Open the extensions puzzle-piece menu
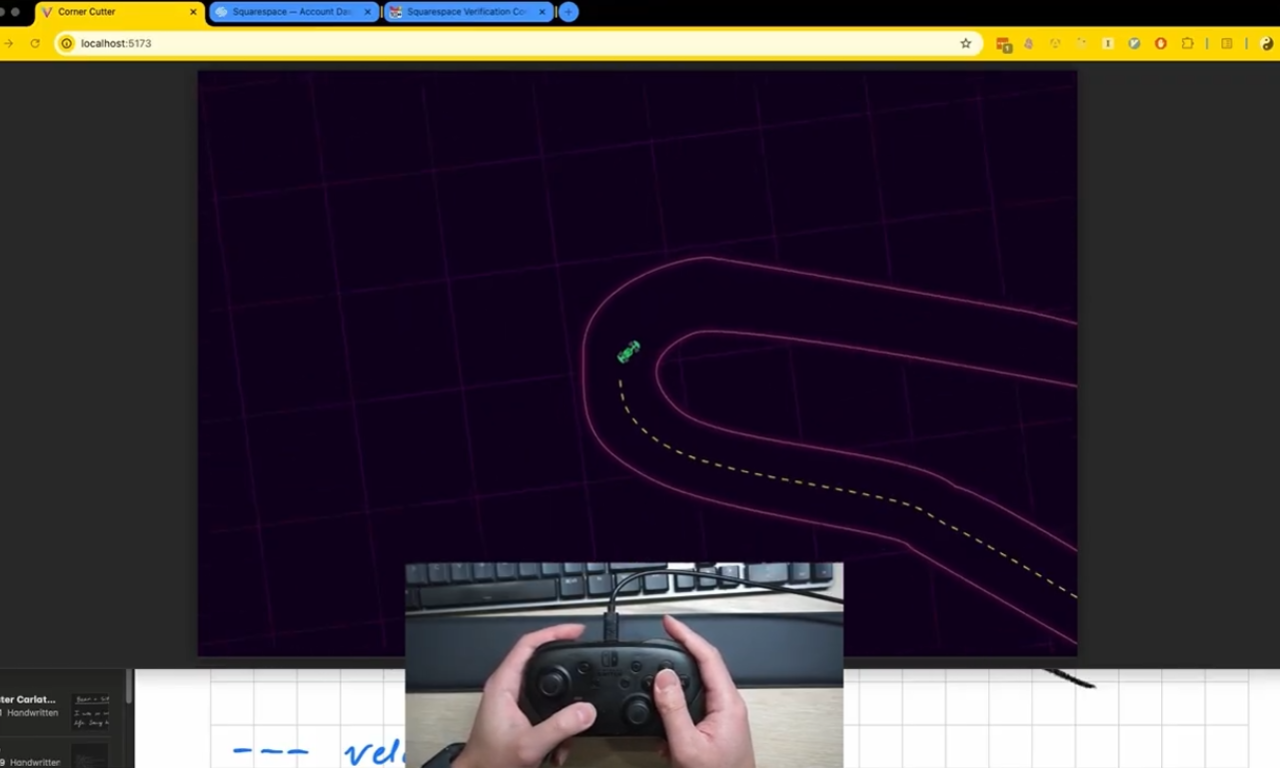This screenshot has width=1280, height=768. (x=1187, y=44)
